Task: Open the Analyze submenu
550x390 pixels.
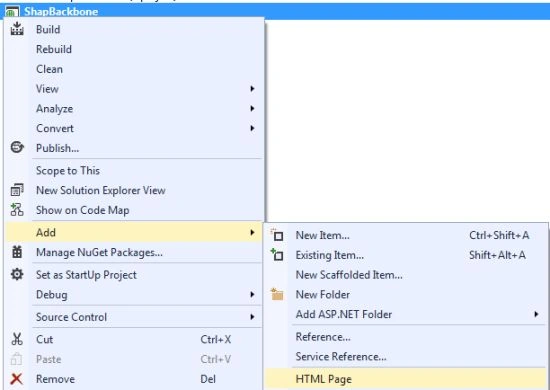Action: pyautogui.click(x=134, y=109)
